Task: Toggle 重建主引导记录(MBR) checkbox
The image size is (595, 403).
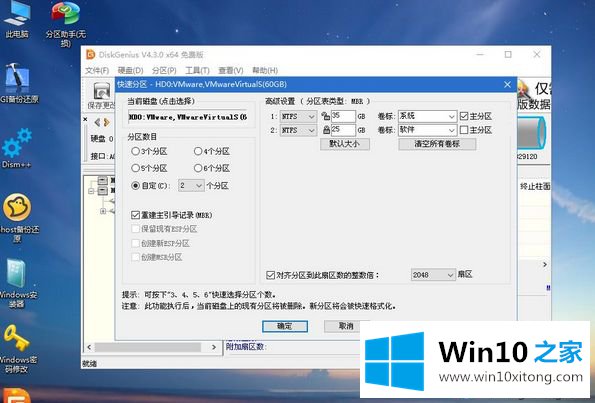Action: [x=135, y=215]
